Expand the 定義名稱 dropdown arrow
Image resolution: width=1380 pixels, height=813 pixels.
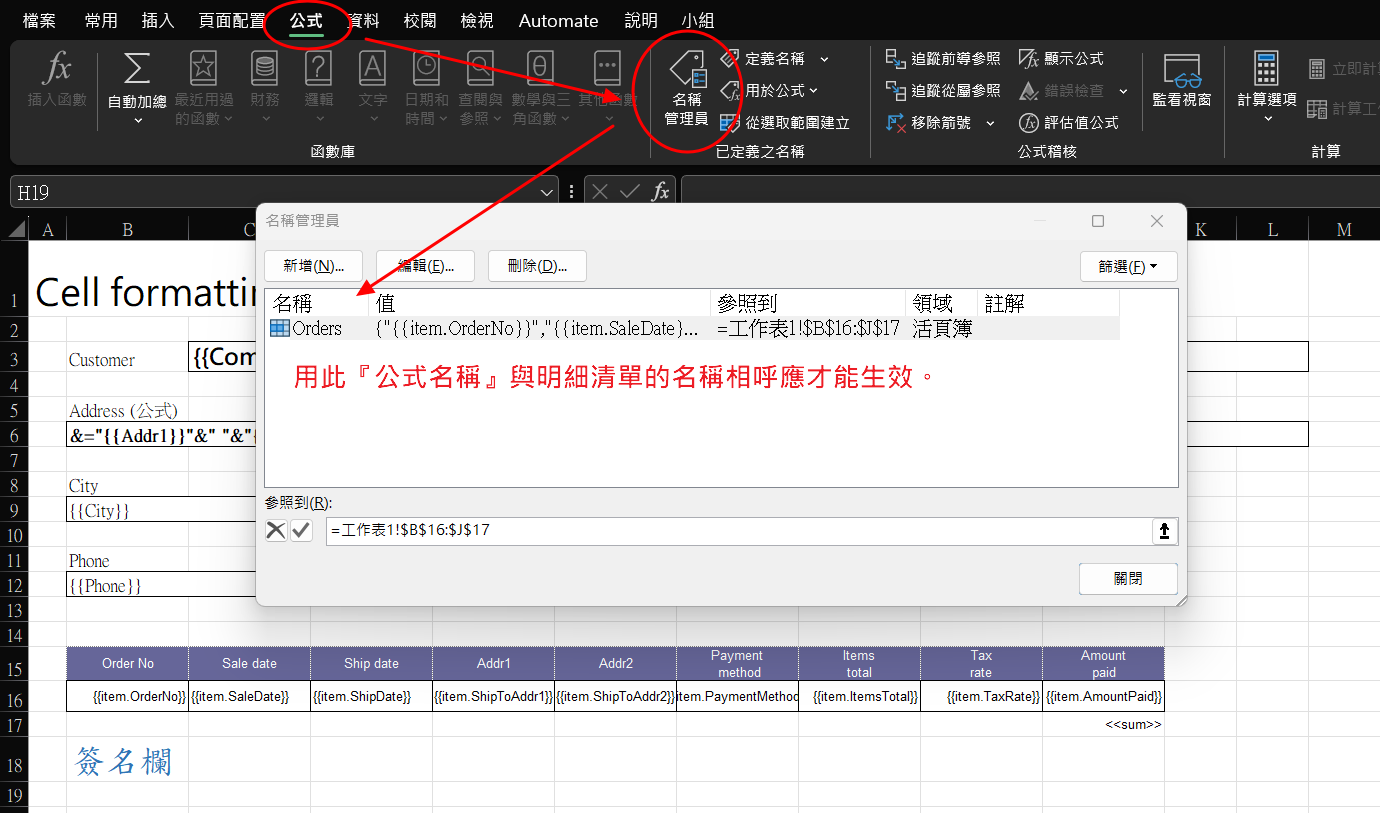pyautogui.click(x=824, y=60)
